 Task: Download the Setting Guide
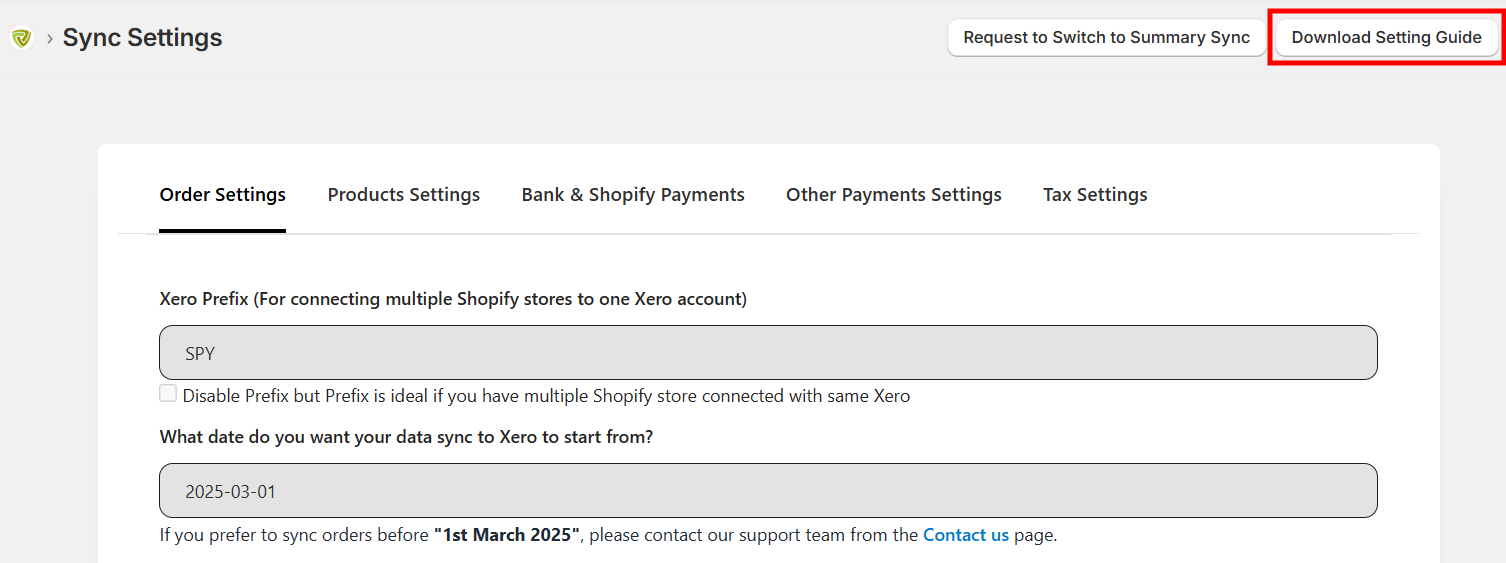click(x=1386, y=38)
